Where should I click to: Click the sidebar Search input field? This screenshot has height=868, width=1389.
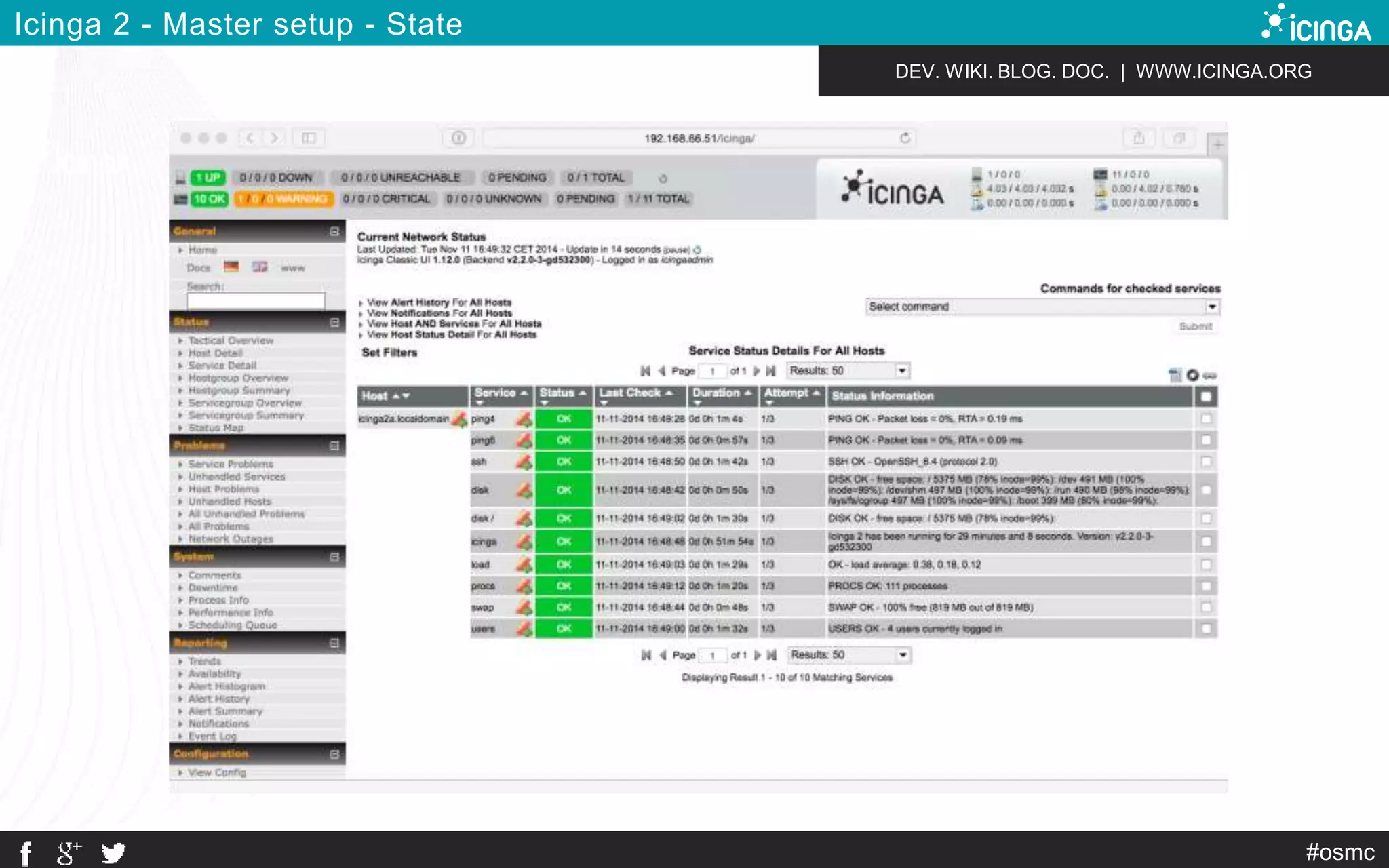[x=256, y=300]
